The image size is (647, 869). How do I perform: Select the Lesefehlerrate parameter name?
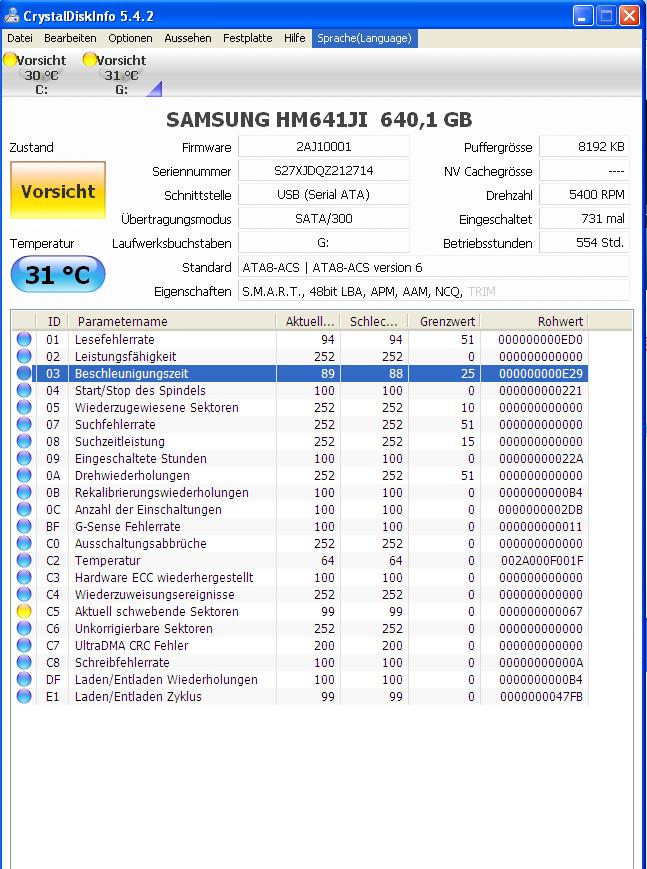(x=115, y=339)
